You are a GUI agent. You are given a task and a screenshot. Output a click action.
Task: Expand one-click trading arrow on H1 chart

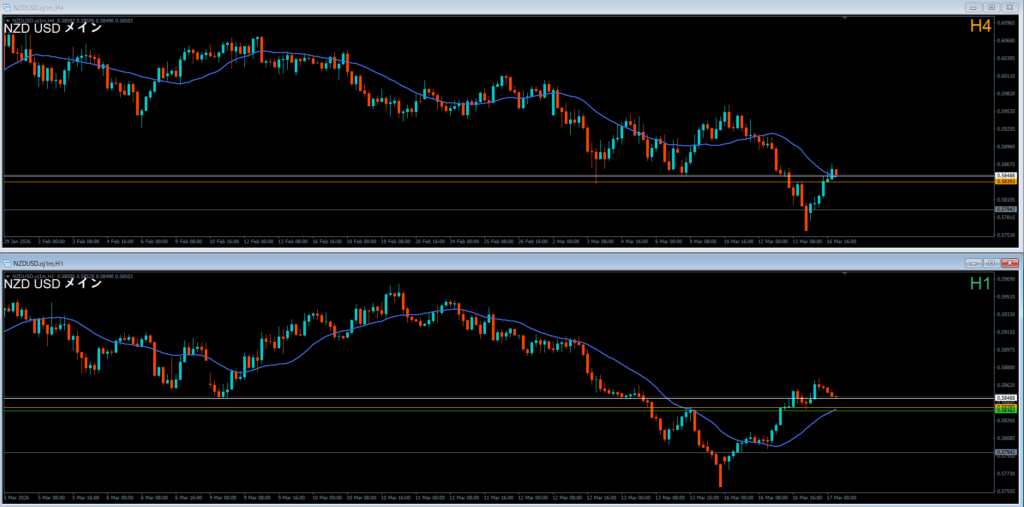pos(8,274)
